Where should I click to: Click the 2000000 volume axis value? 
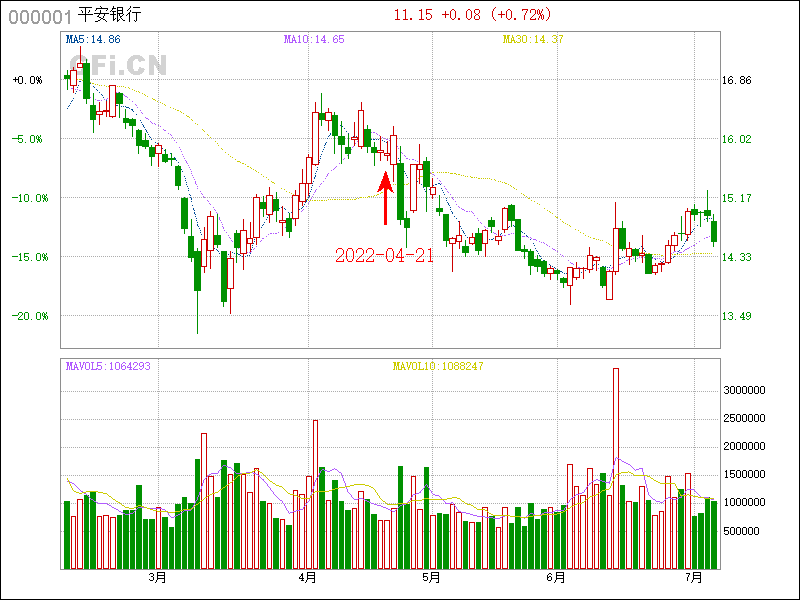click(744, 446)
